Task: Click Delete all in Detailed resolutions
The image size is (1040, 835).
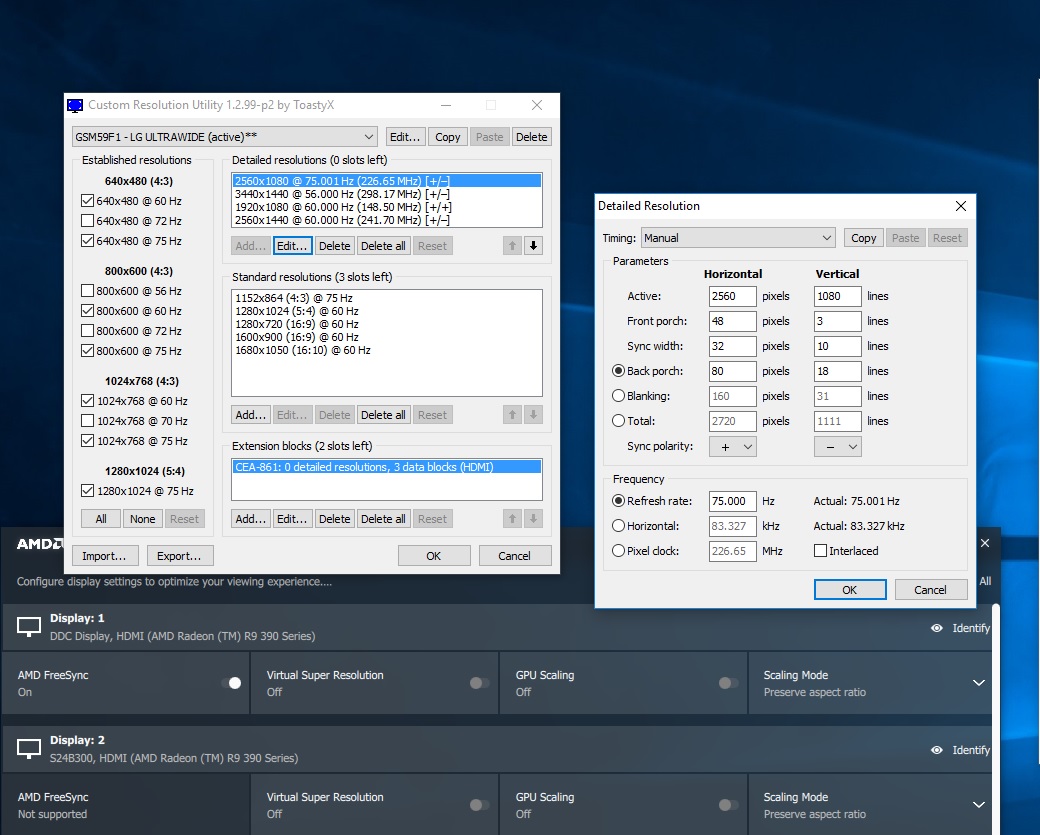Action: 383,246
